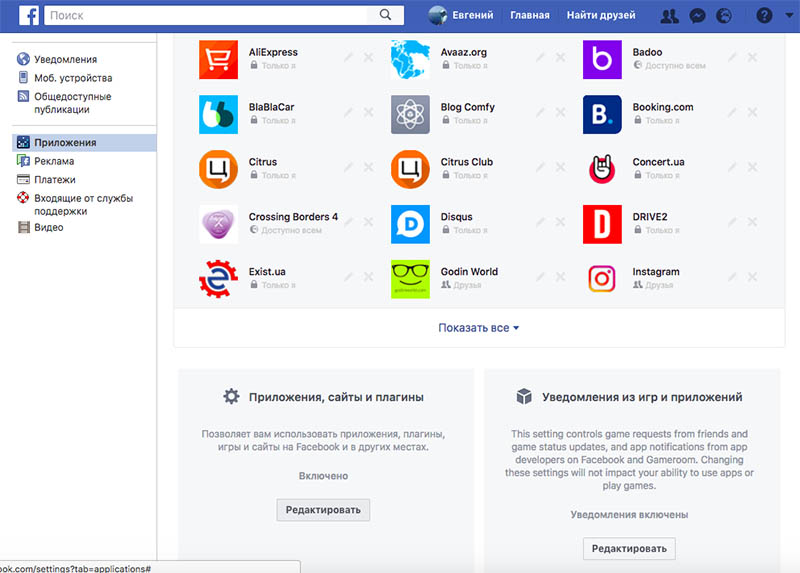Screen dimensions: 800x573
Task: Open the Badoo app icon
Action: [602, 60]
